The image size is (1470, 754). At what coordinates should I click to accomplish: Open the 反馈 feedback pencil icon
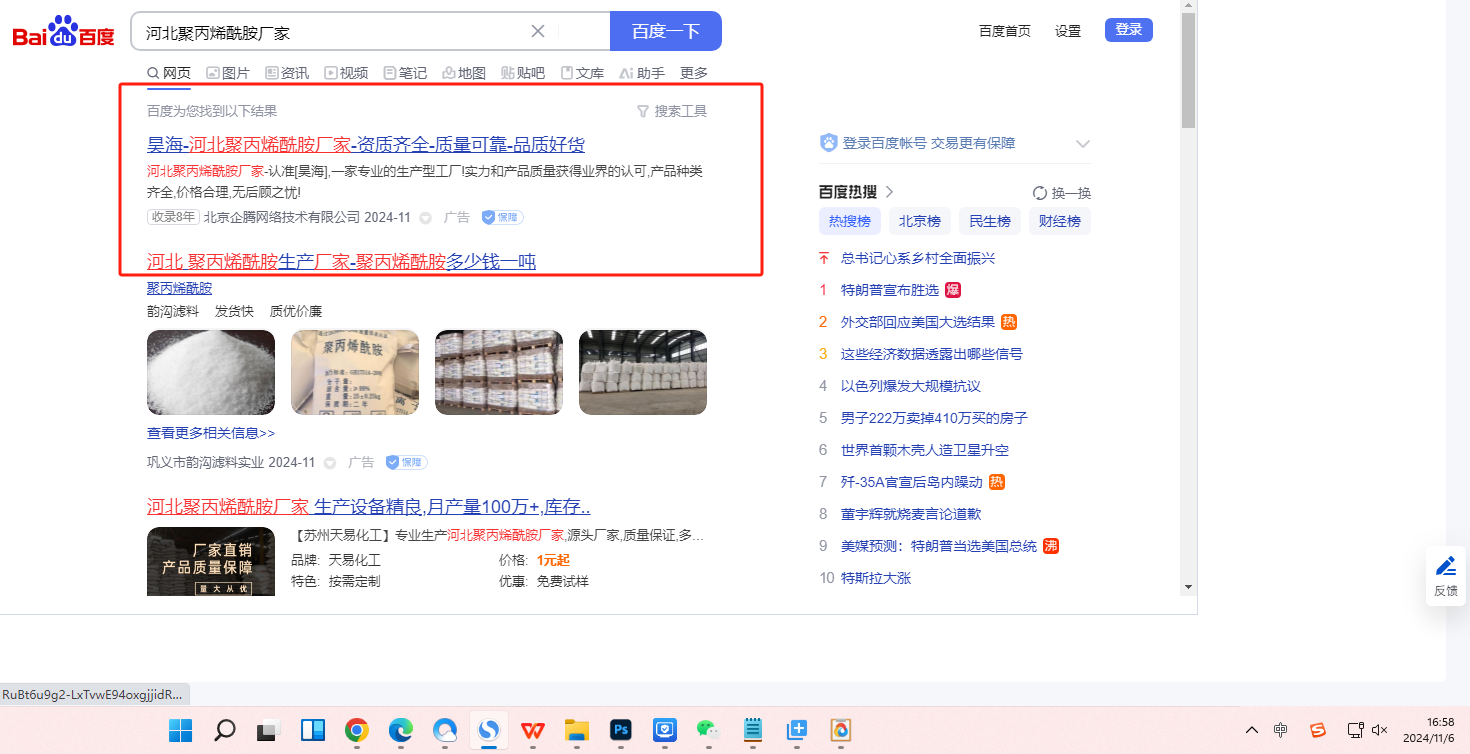[1446, 567]
